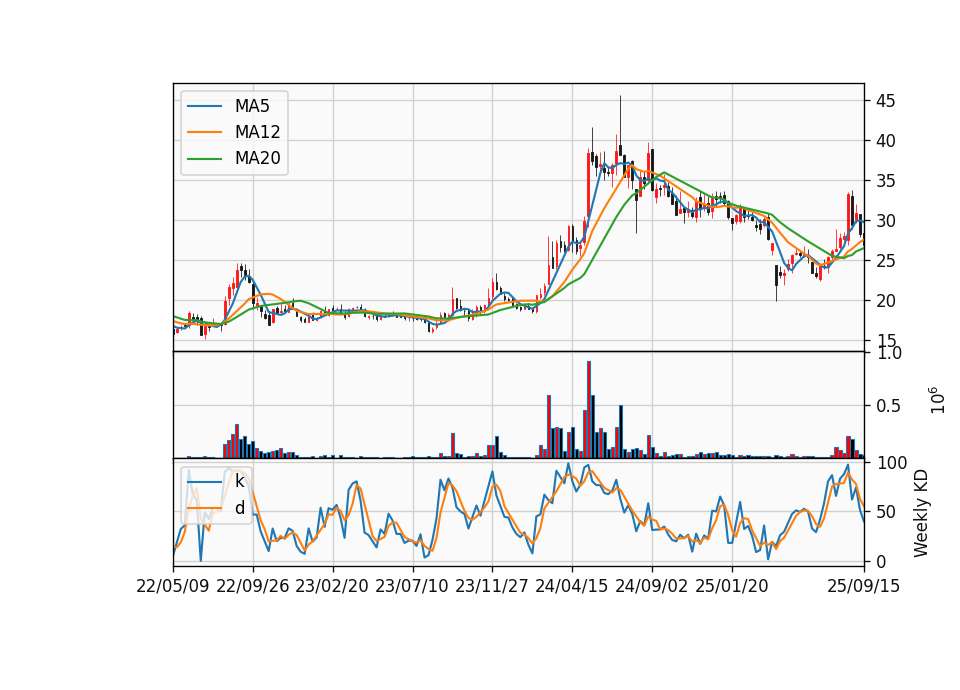Viewport: 960px width, 690px height.
Task: Click the green MA20 legend line sample
Action: click(204, 159)
